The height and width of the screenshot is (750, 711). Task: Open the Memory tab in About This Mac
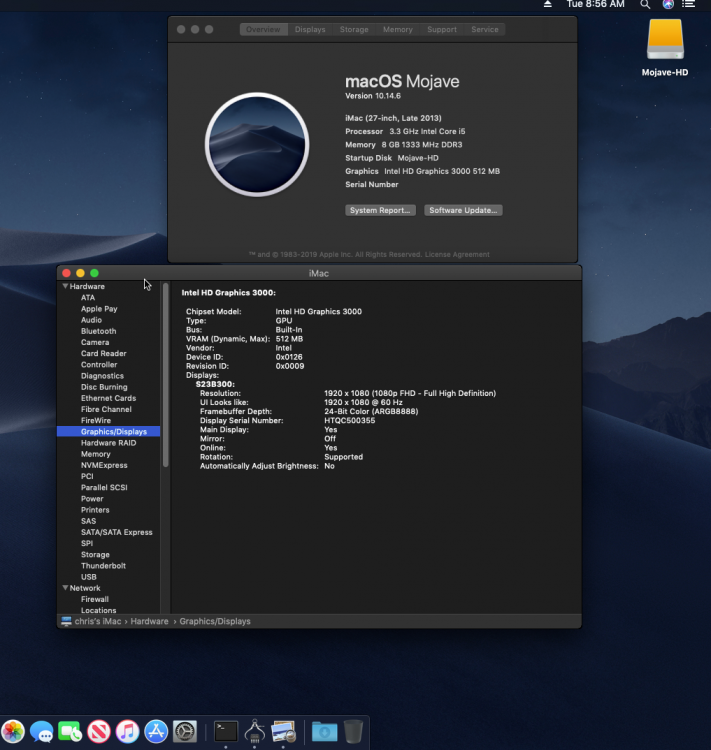point(398,30)
